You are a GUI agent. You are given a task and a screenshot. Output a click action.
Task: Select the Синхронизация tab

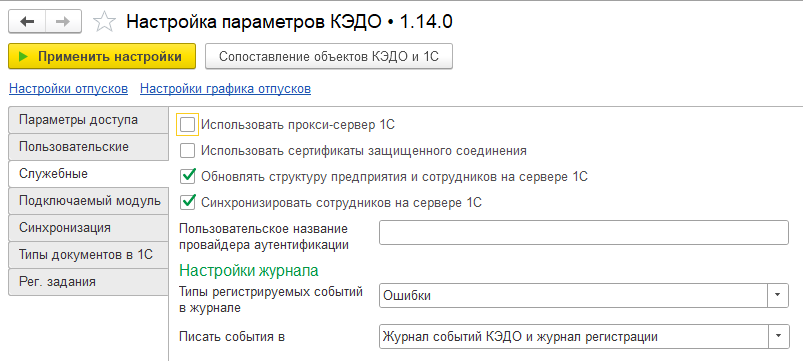coord(89,228)
